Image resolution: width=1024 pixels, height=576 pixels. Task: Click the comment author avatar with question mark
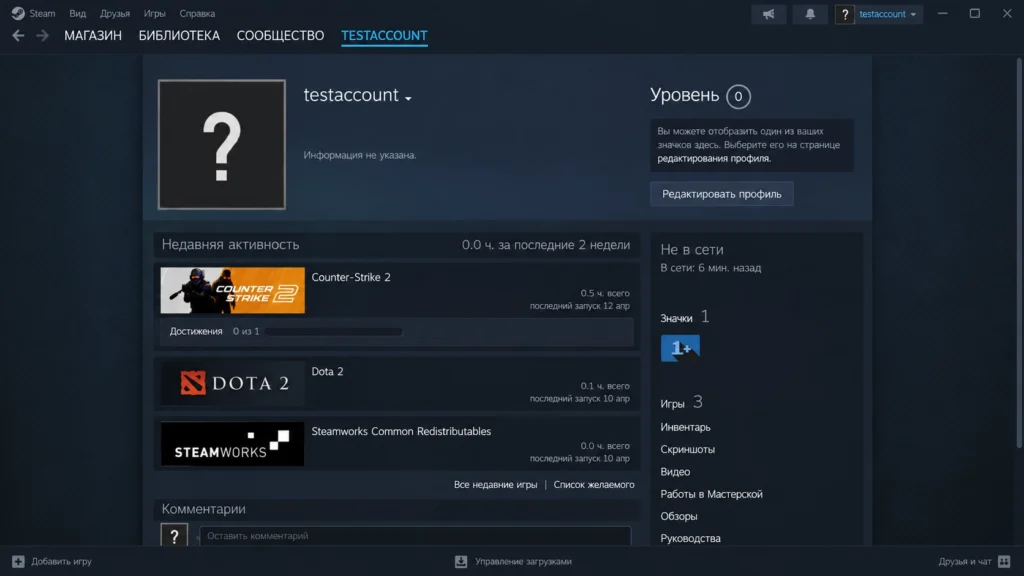point(174,535)
